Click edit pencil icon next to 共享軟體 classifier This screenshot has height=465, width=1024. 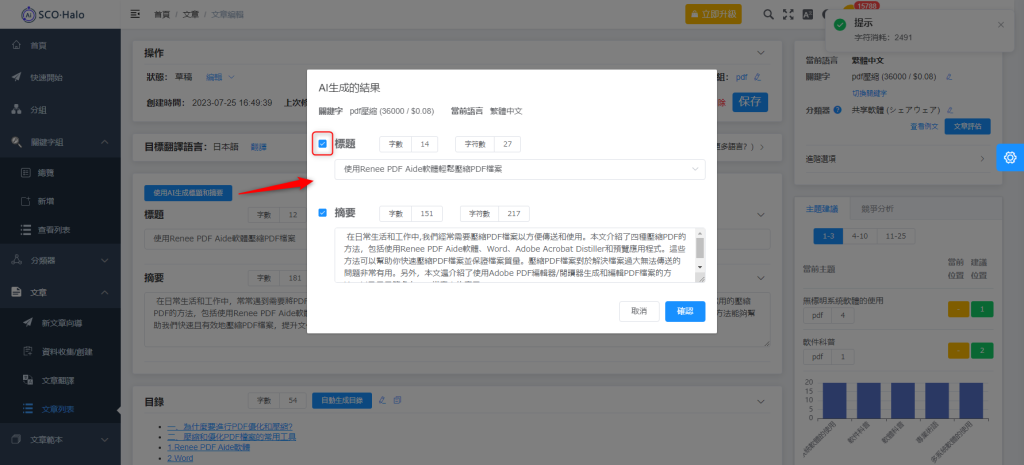tap(951, 110)
